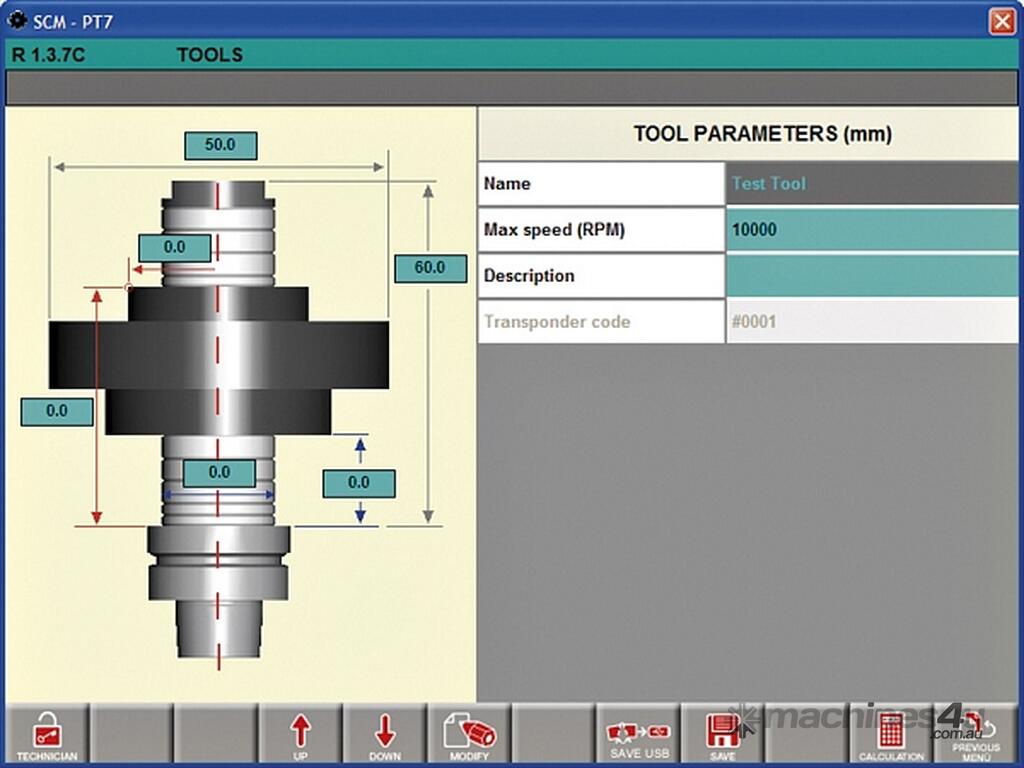Screen dimensions: 1024x768
Task: Open the Modify tool function
Action: click(469, 735)
